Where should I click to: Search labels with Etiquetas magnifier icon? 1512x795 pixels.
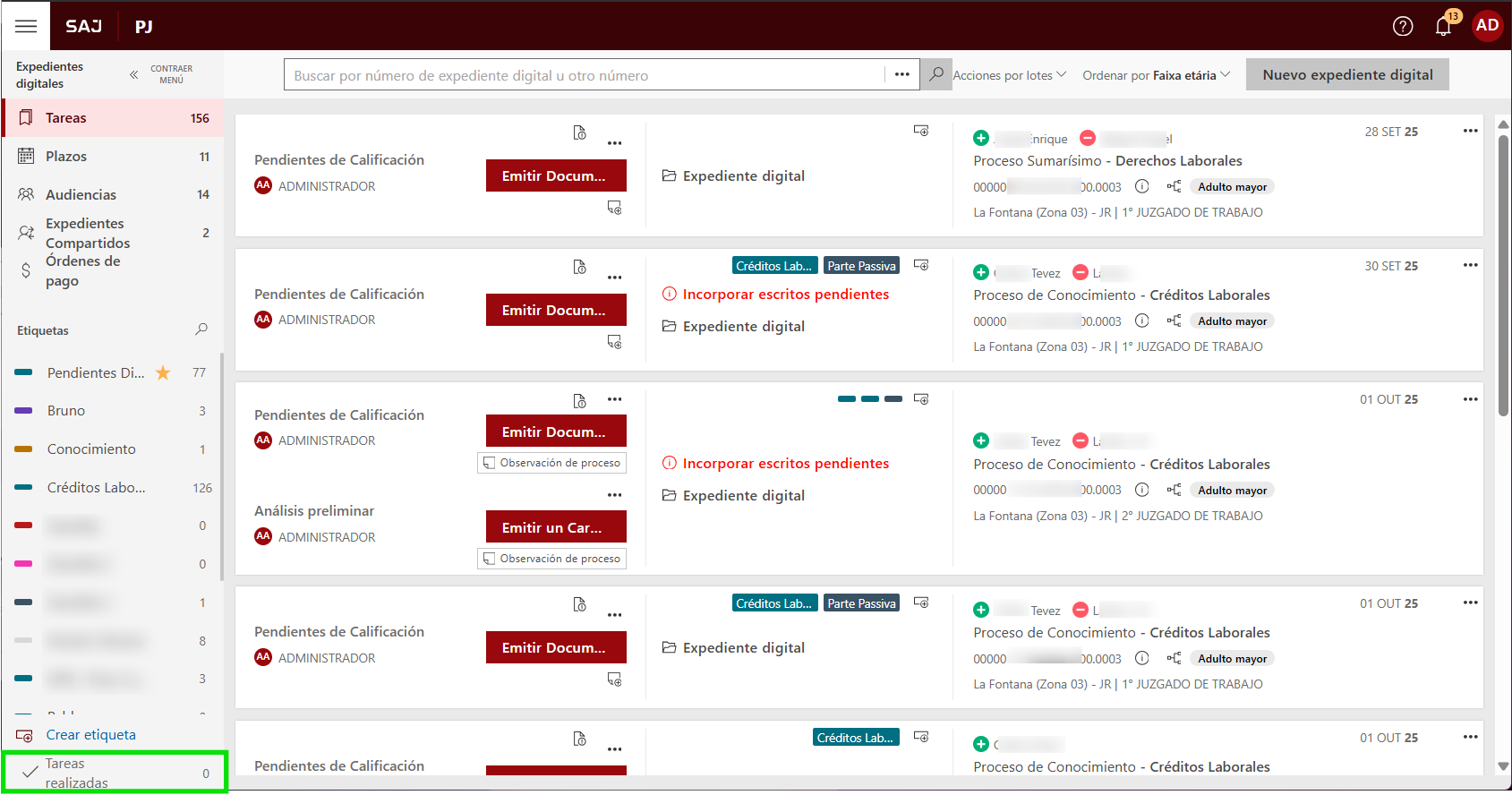pyautogui.click(x=201, y=329)
